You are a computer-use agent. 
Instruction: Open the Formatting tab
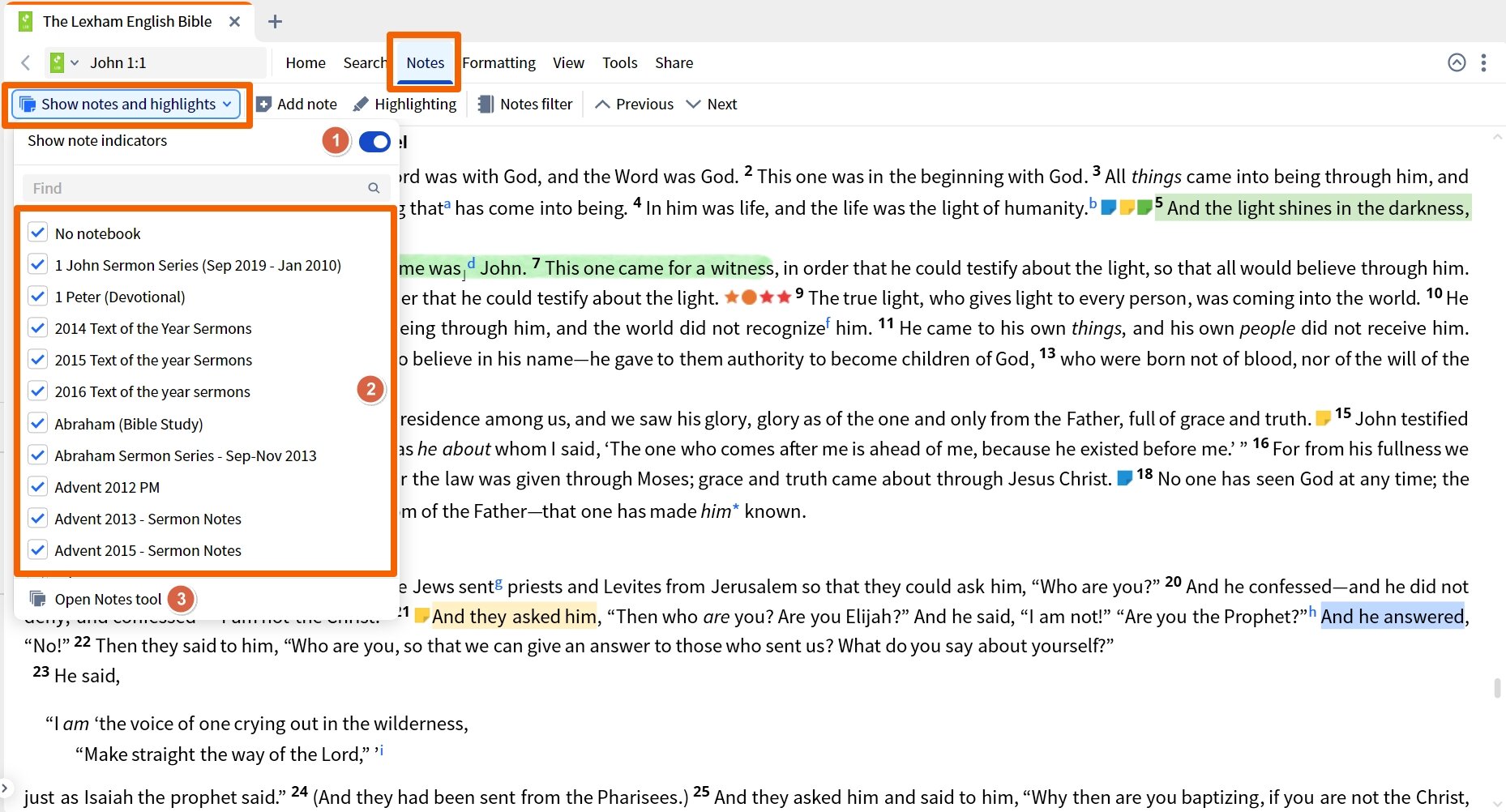tap(498, 62)
